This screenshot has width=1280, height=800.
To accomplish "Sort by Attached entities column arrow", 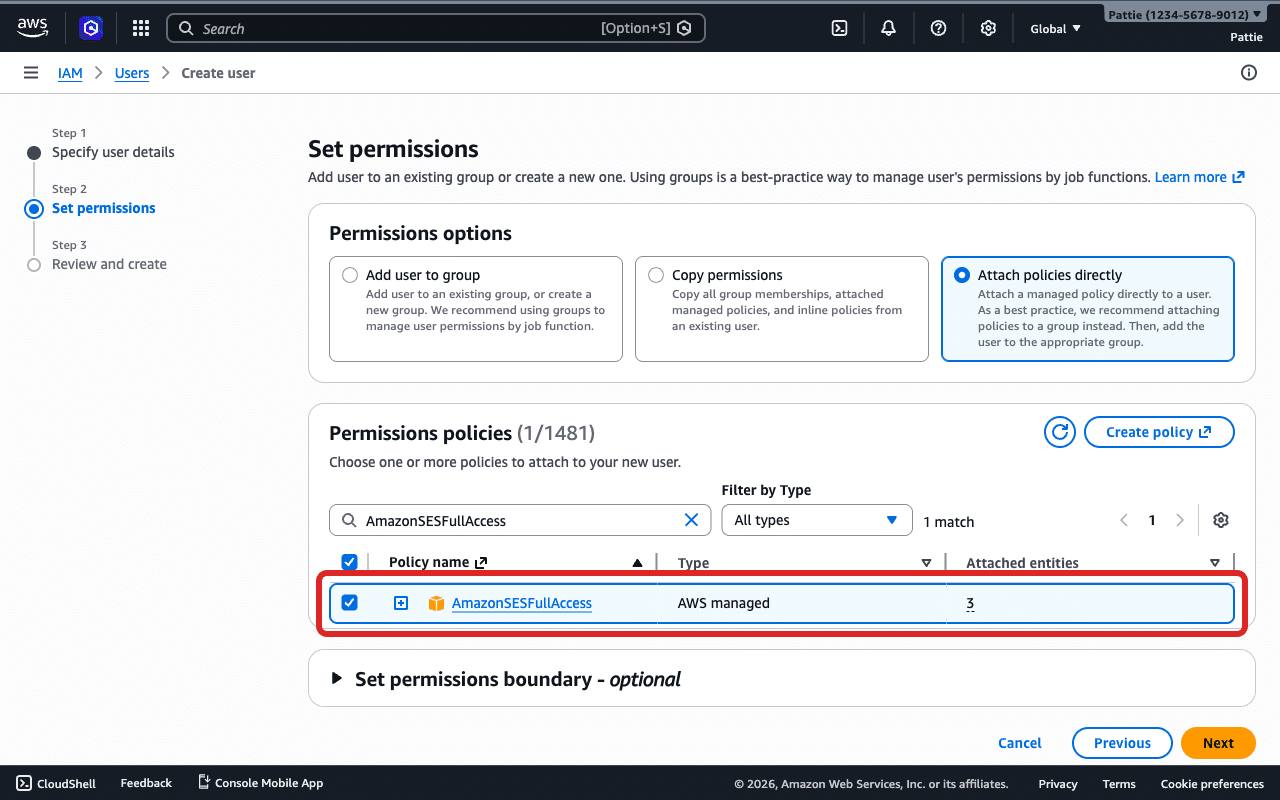I will pos(1214,563).
